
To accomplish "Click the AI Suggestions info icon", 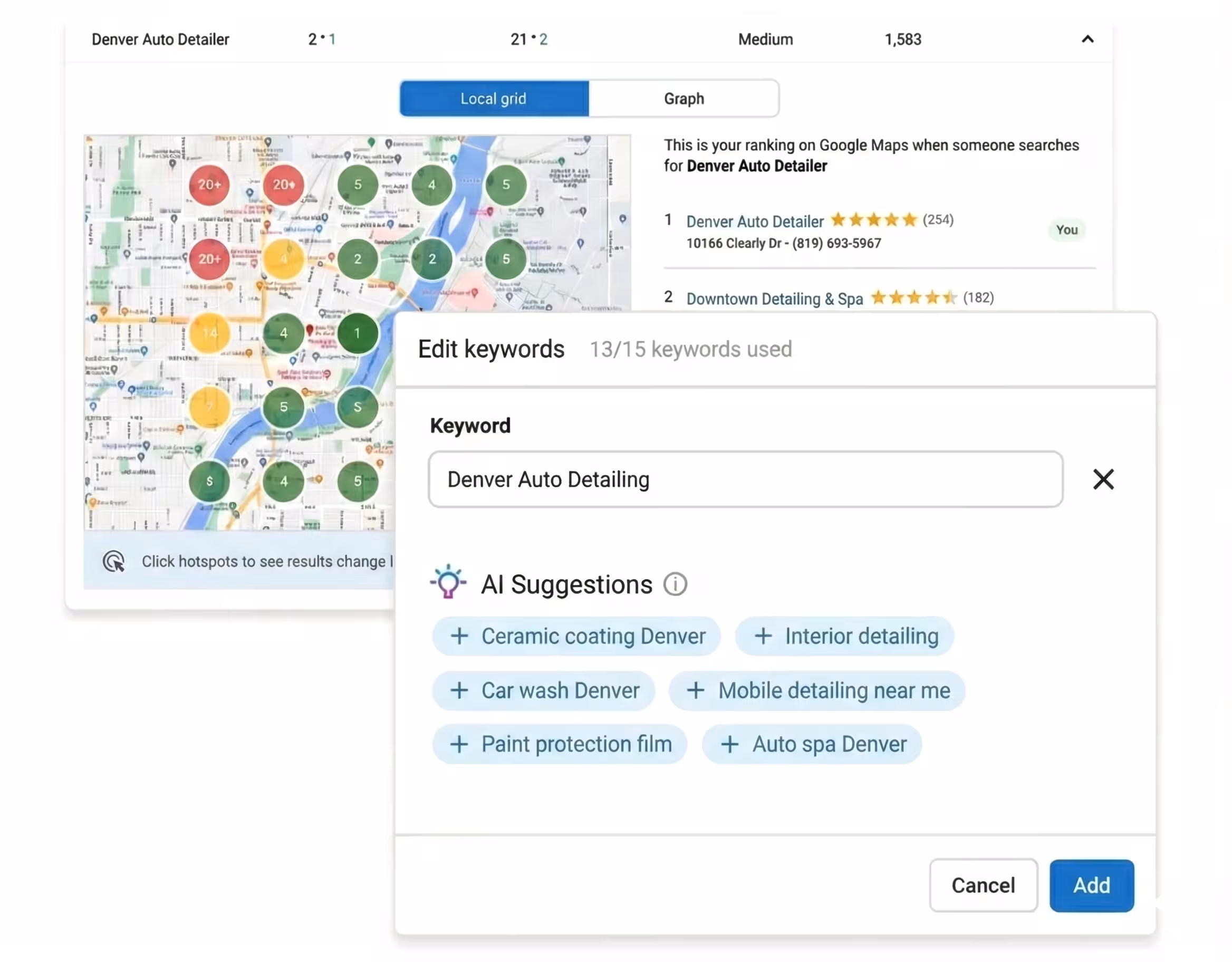I will 675,584.
